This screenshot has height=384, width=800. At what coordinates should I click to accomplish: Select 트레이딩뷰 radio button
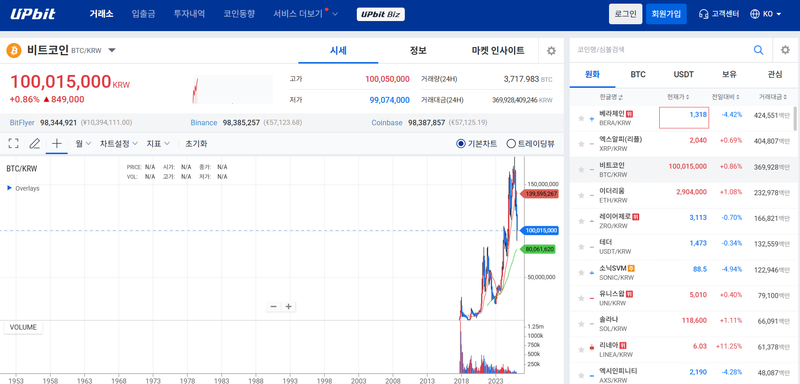pyautogui.click(x=511, y=144)
